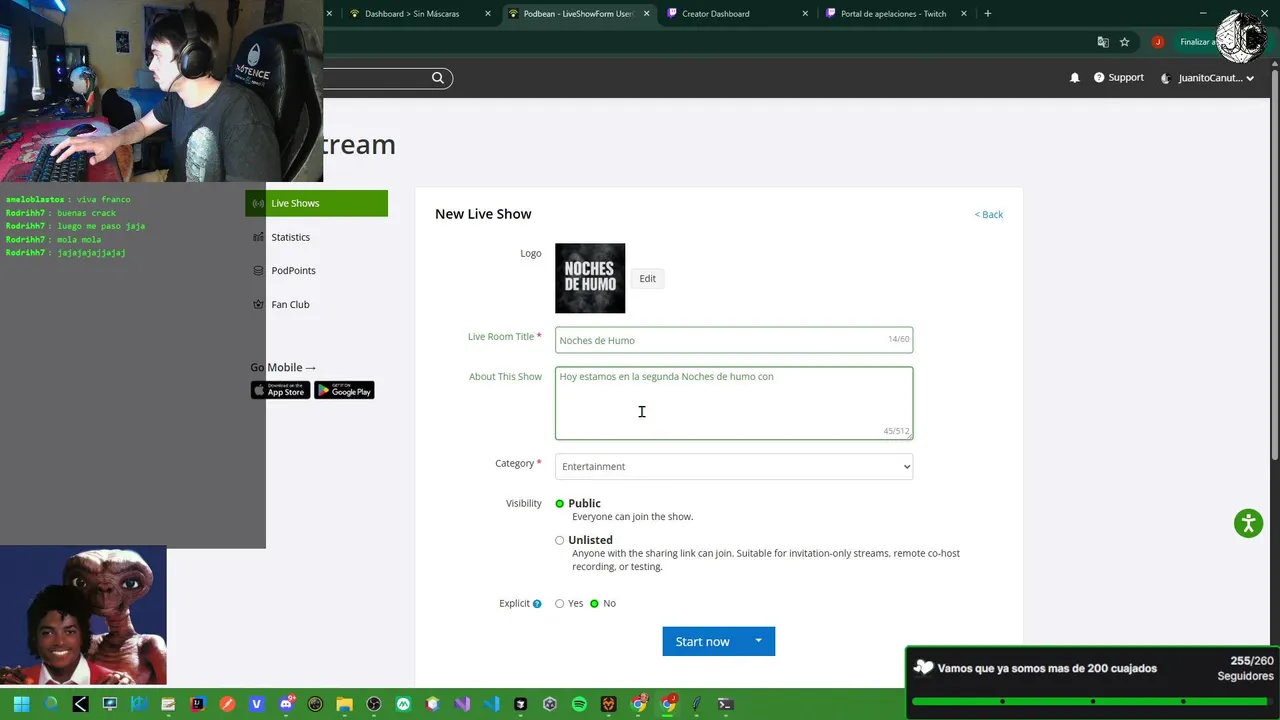
Task: Open Visual Studio Code from the taskbar
Action: pyautogui.click(x=491, y=704)
